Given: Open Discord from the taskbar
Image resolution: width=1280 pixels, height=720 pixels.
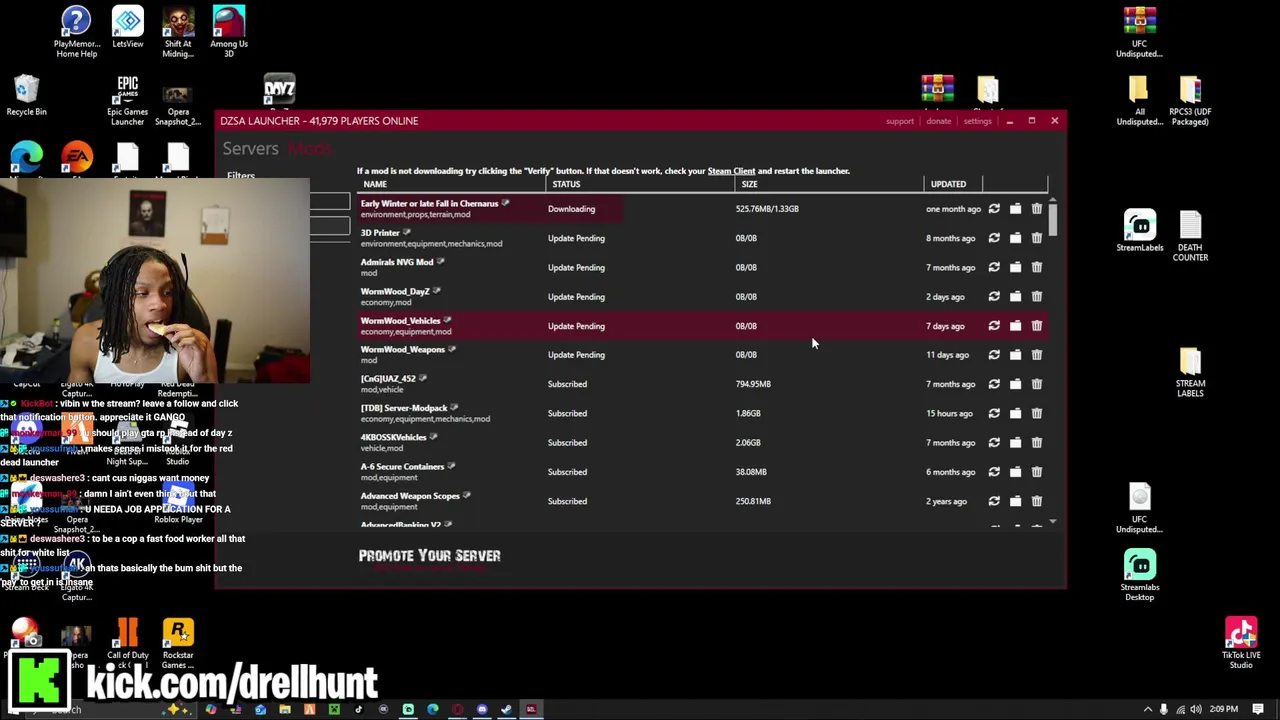Looking at the screenshot, I should (x=482, y=709).
